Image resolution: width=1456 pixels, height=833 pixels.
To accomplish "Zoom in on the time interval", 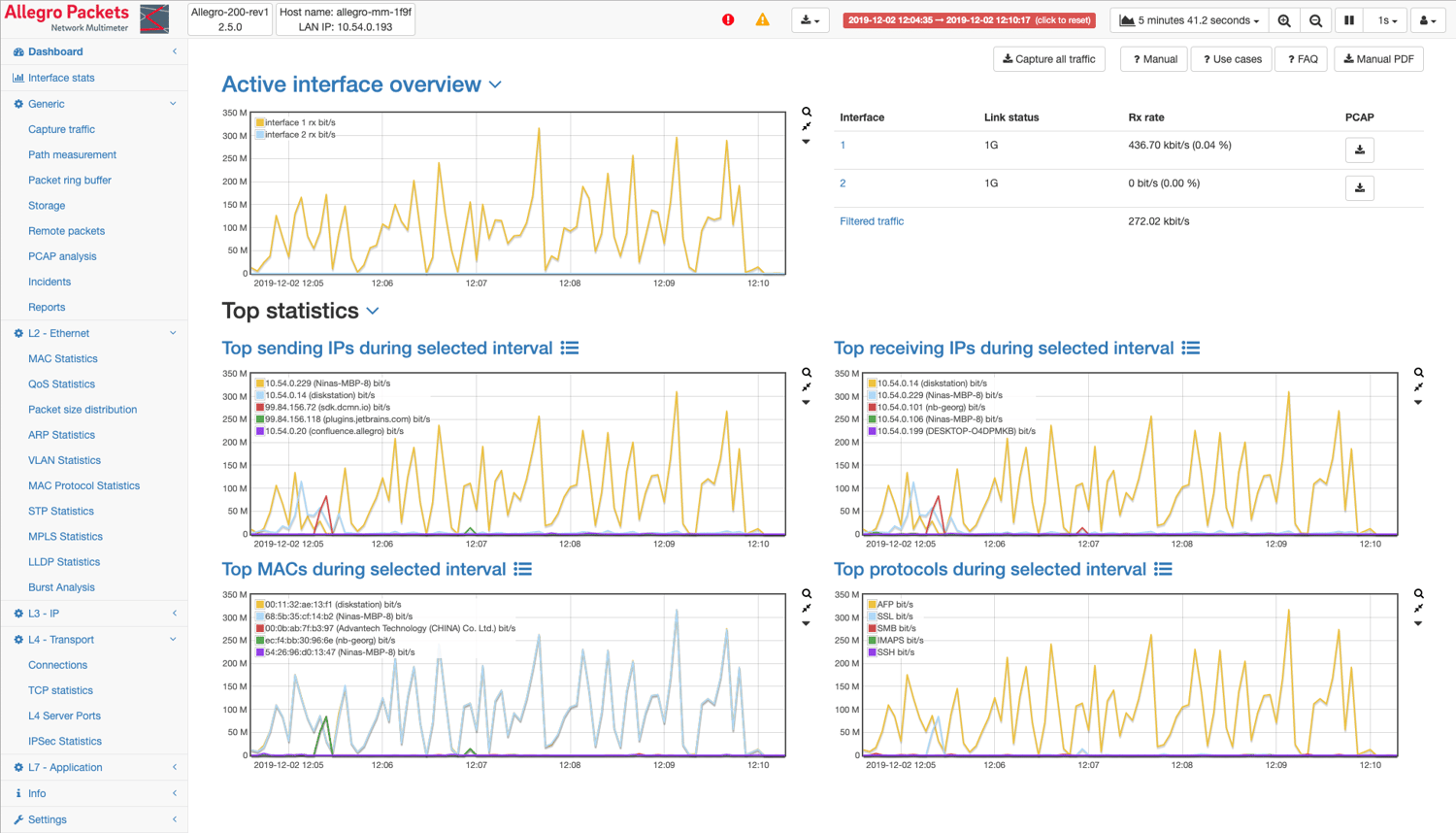I will tap(1283, 18).
